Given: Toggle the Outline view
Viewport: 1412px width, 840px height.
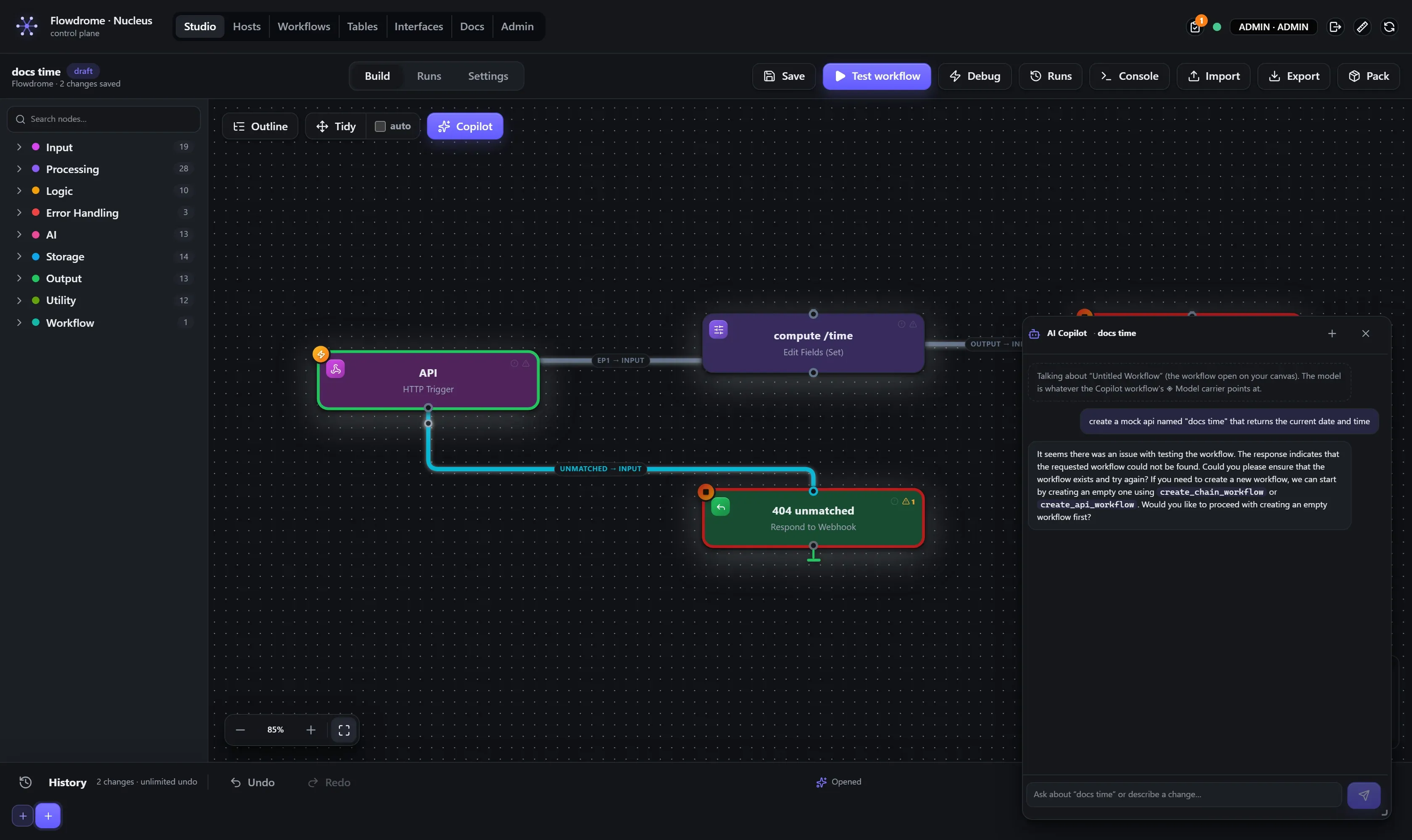Looking at the screenshot, I should pos(261,126).
